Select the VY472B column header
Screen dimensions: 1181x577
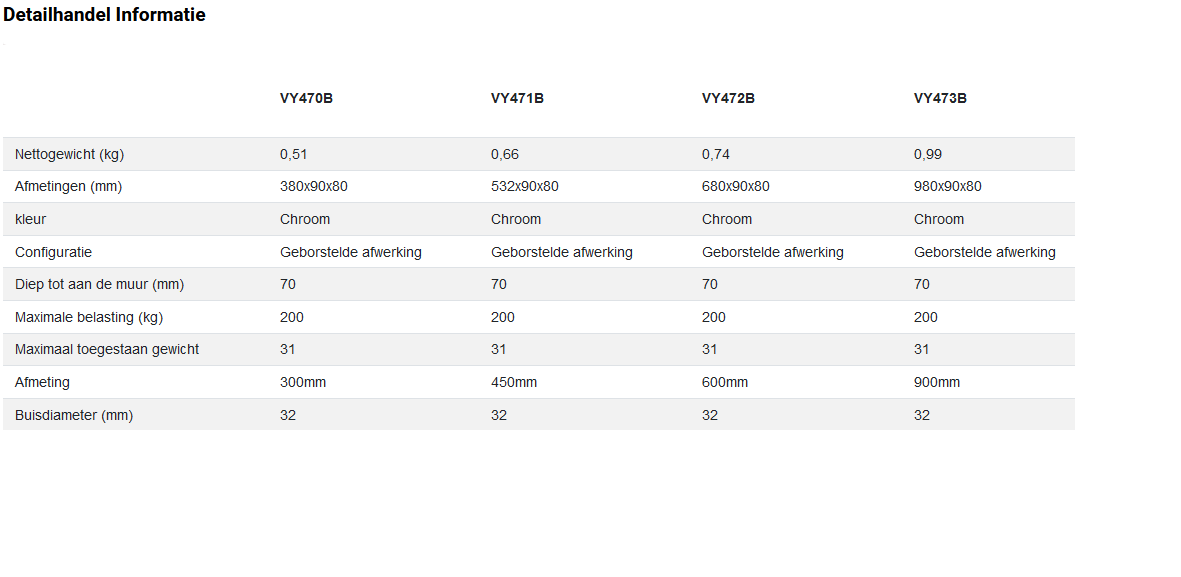click(x=728, y=98)
